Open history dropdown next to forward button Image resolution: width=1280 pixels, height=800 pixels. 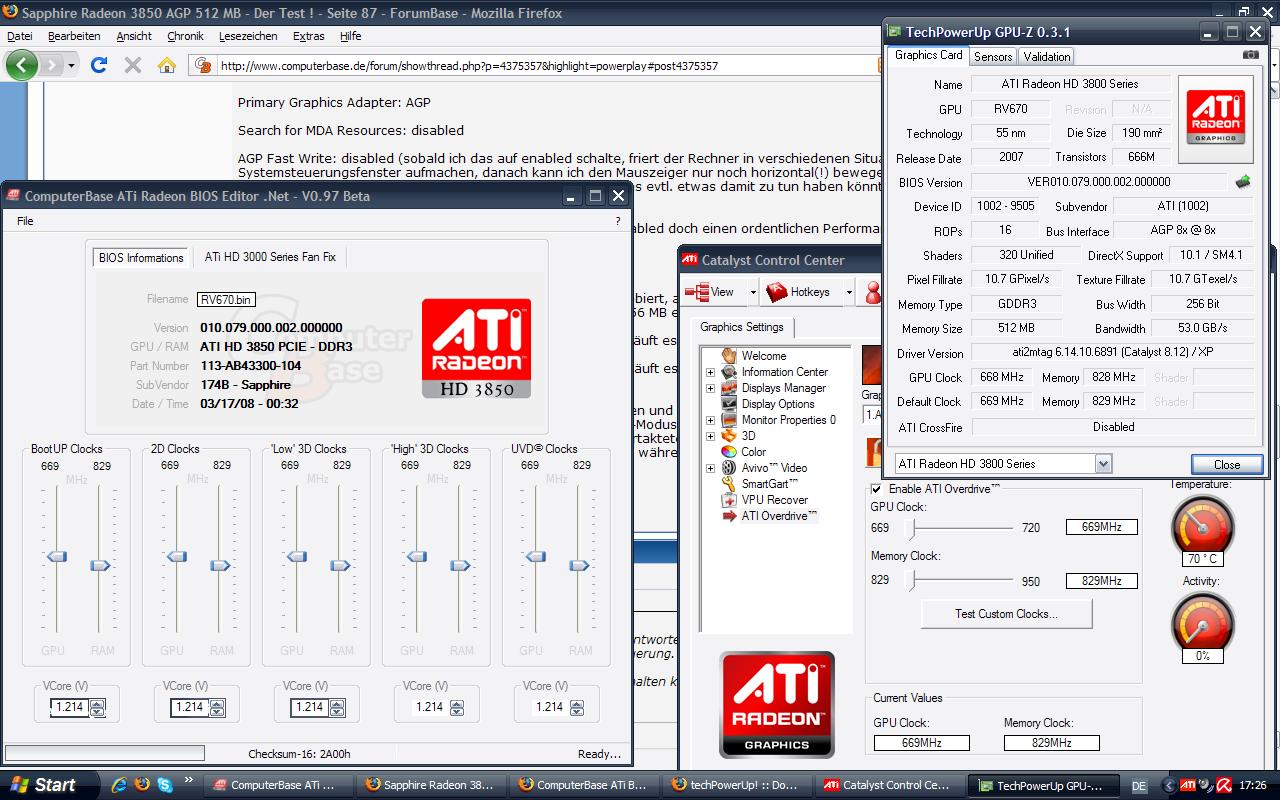coord(71,66)
